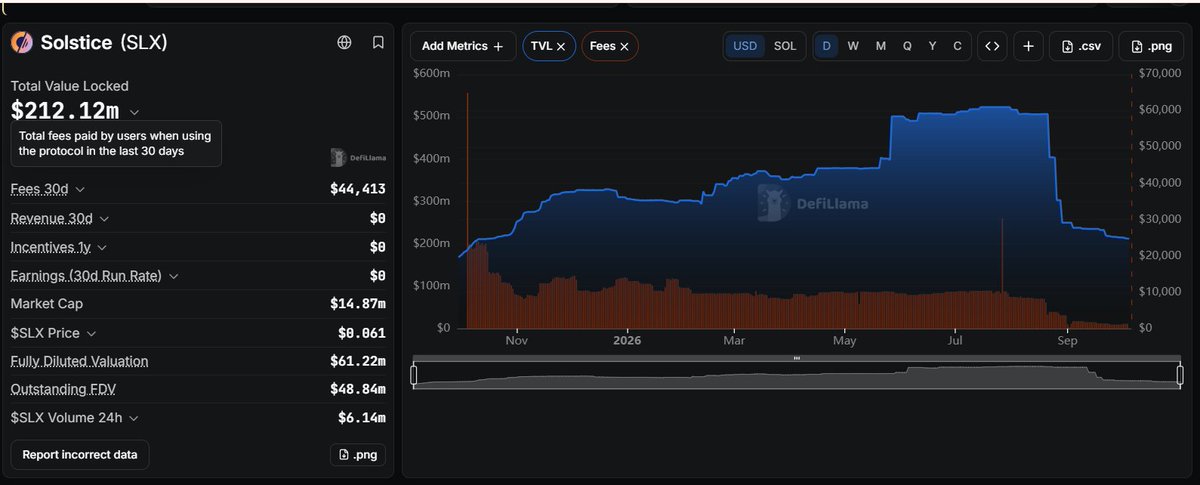This screenshot has height=485, width=1200.
Task: Click the plus icon beside embed button
Action: pyautogui.click(x=1029, y=46)
